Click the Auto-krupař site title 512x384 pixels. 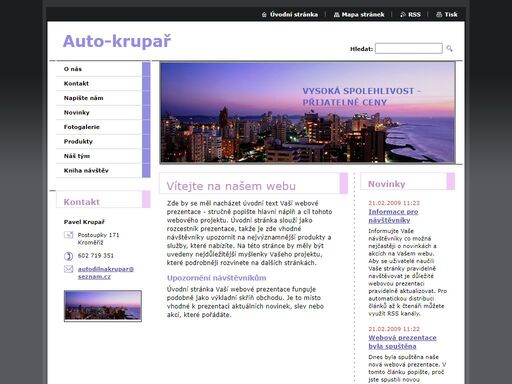[117, 41]
